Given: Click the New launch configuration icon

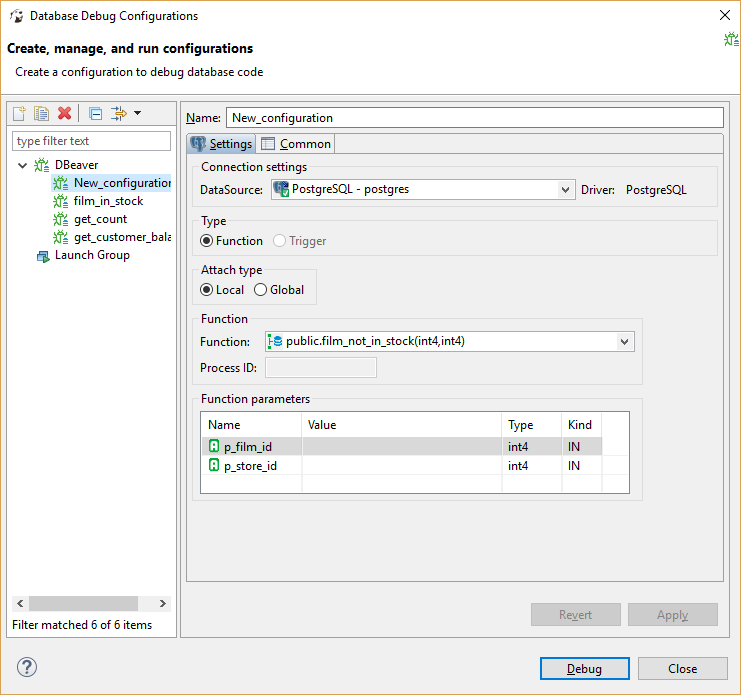Looking at the screenshot, I should (19, 113).
